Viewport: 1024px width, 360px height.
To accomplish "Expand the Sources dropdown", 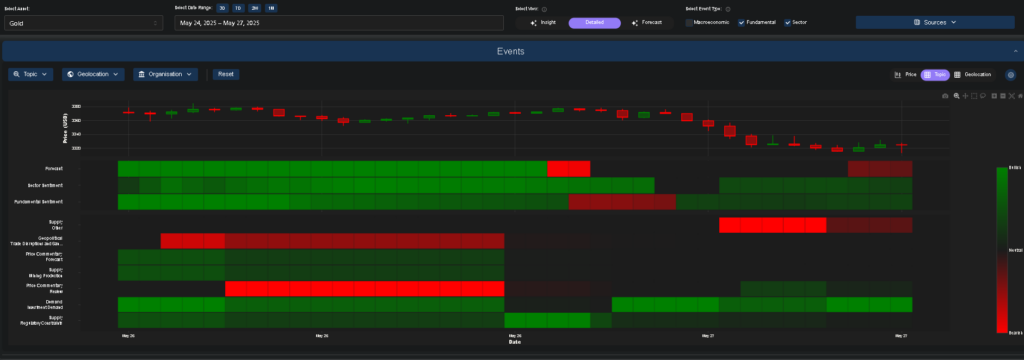I will [x=935, y=22].
